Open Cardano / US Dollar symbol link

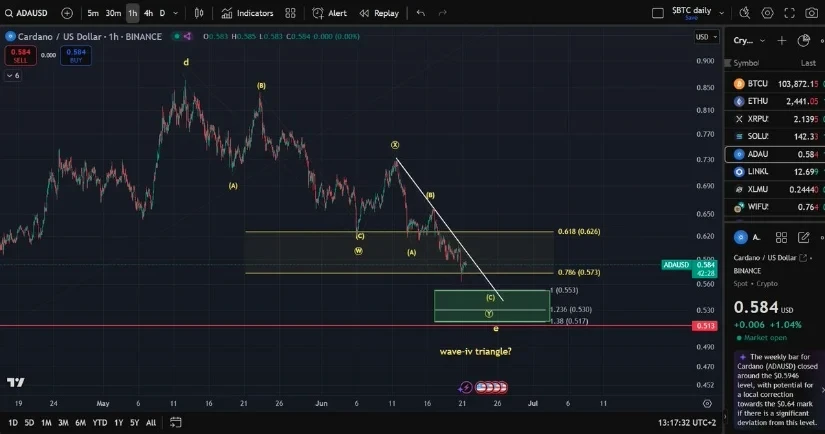pos(770,258)
